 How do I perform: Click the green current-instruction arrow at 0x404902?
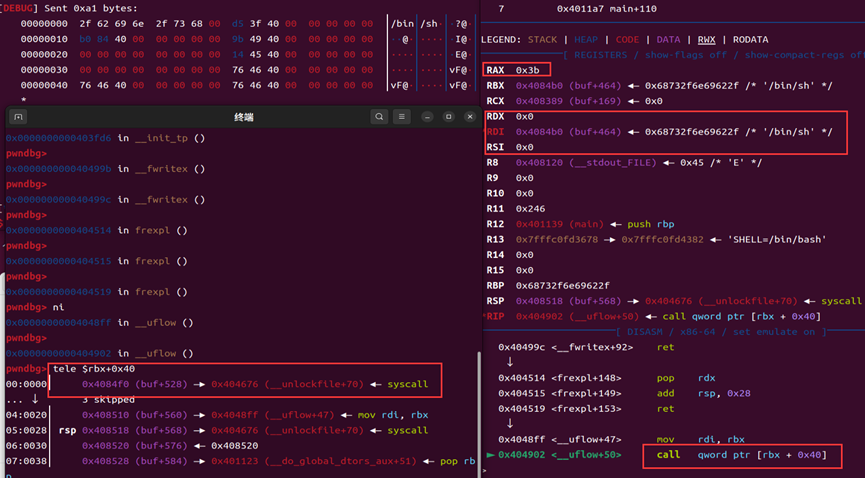tap(489, 456)
